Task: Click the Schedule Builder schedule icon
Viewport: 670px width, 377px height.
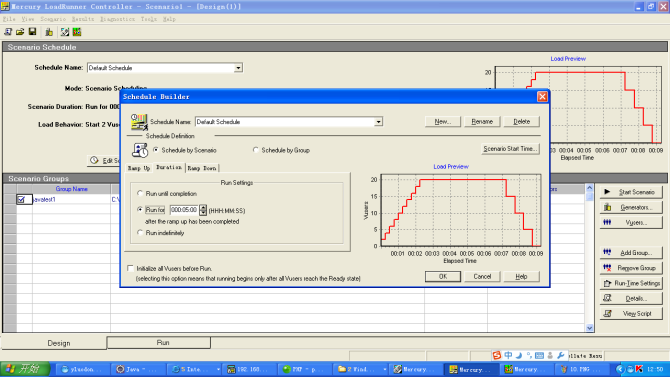Action: click(x=139, y=122)
